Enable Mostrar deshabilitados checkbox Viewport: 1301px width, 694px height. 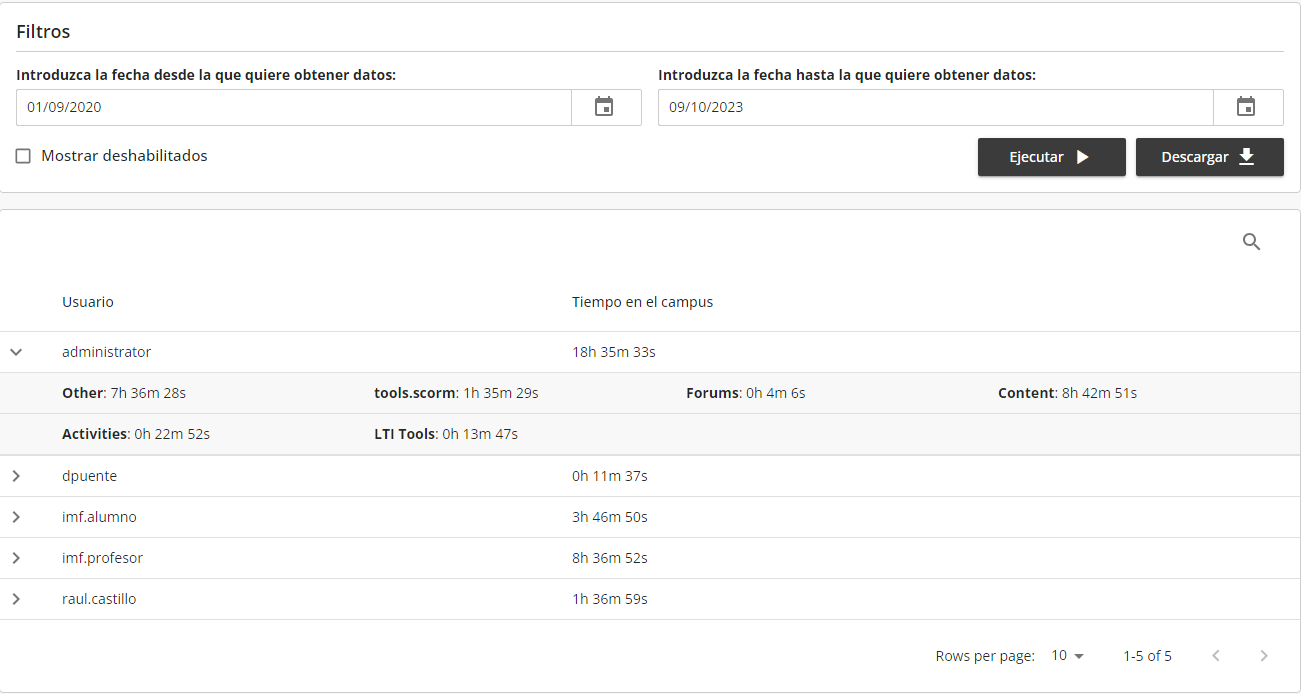23,156
